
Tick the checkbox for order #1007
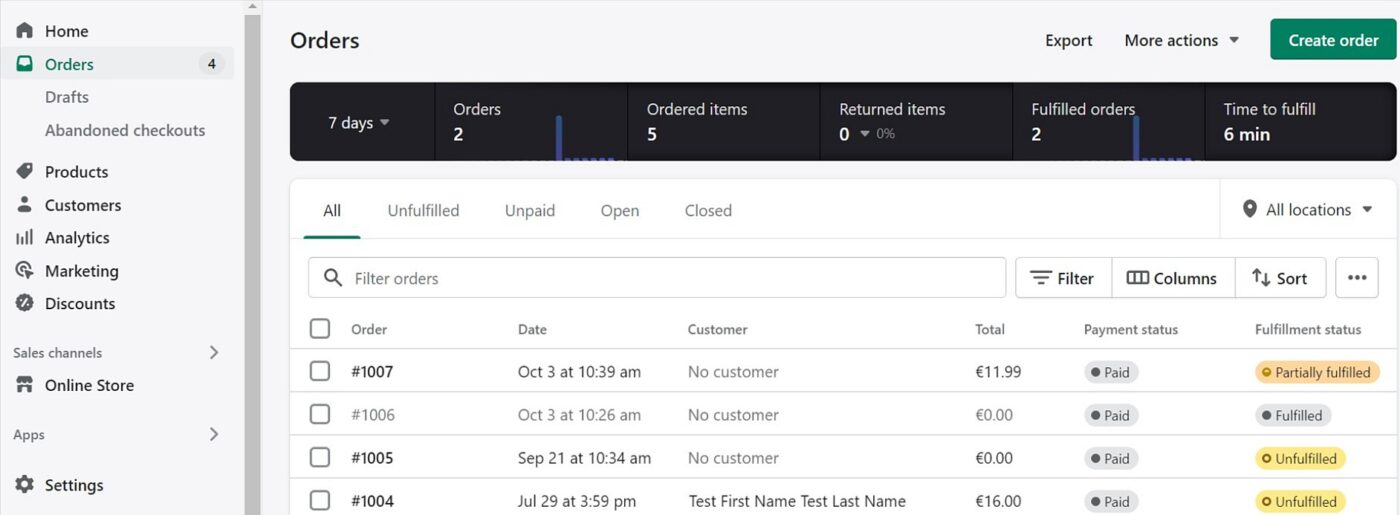320,371
